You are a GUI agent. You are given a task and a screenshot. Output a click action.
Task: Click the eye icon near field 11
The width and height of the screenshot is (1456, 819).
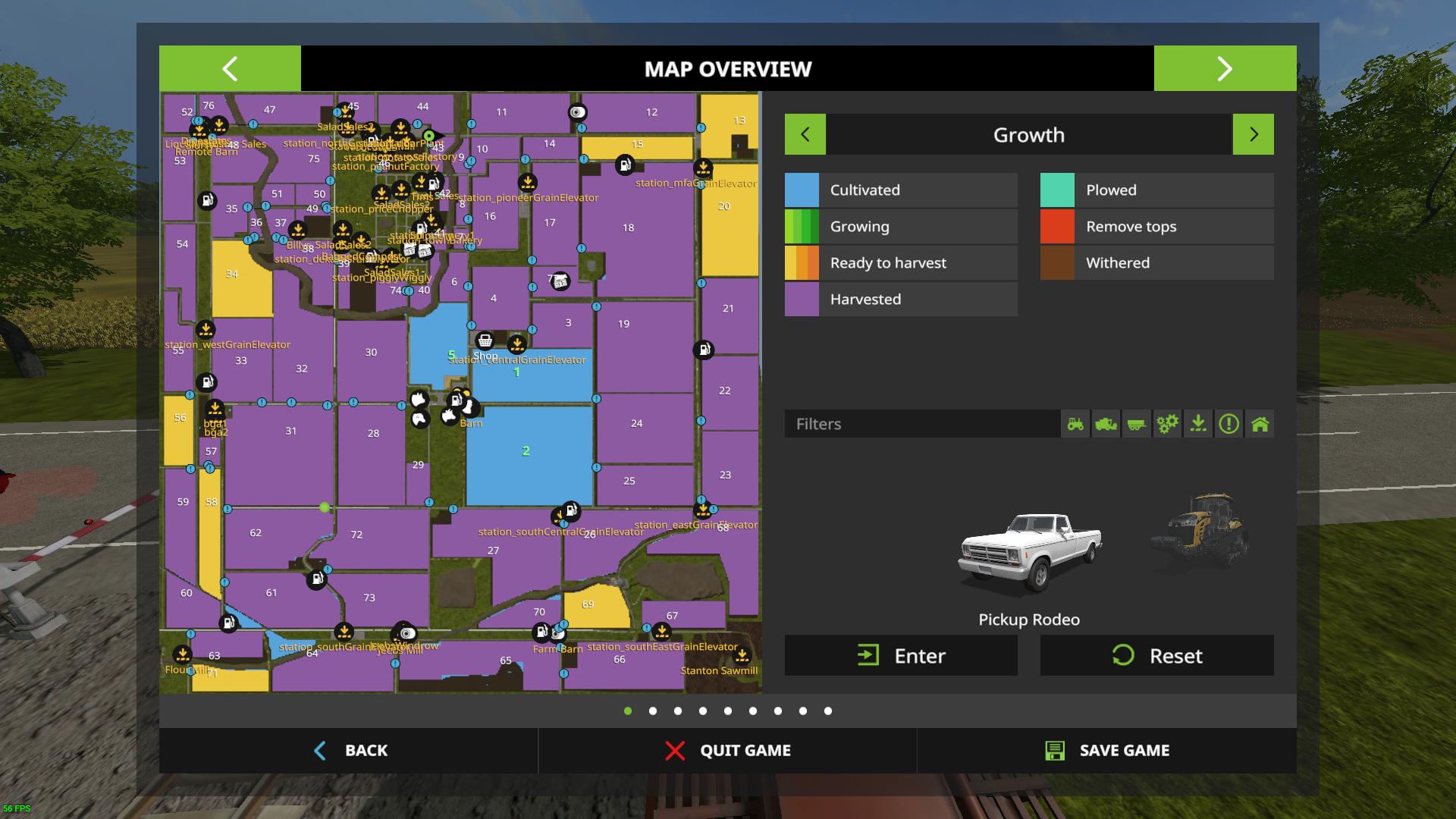click(x=578, y=112)
